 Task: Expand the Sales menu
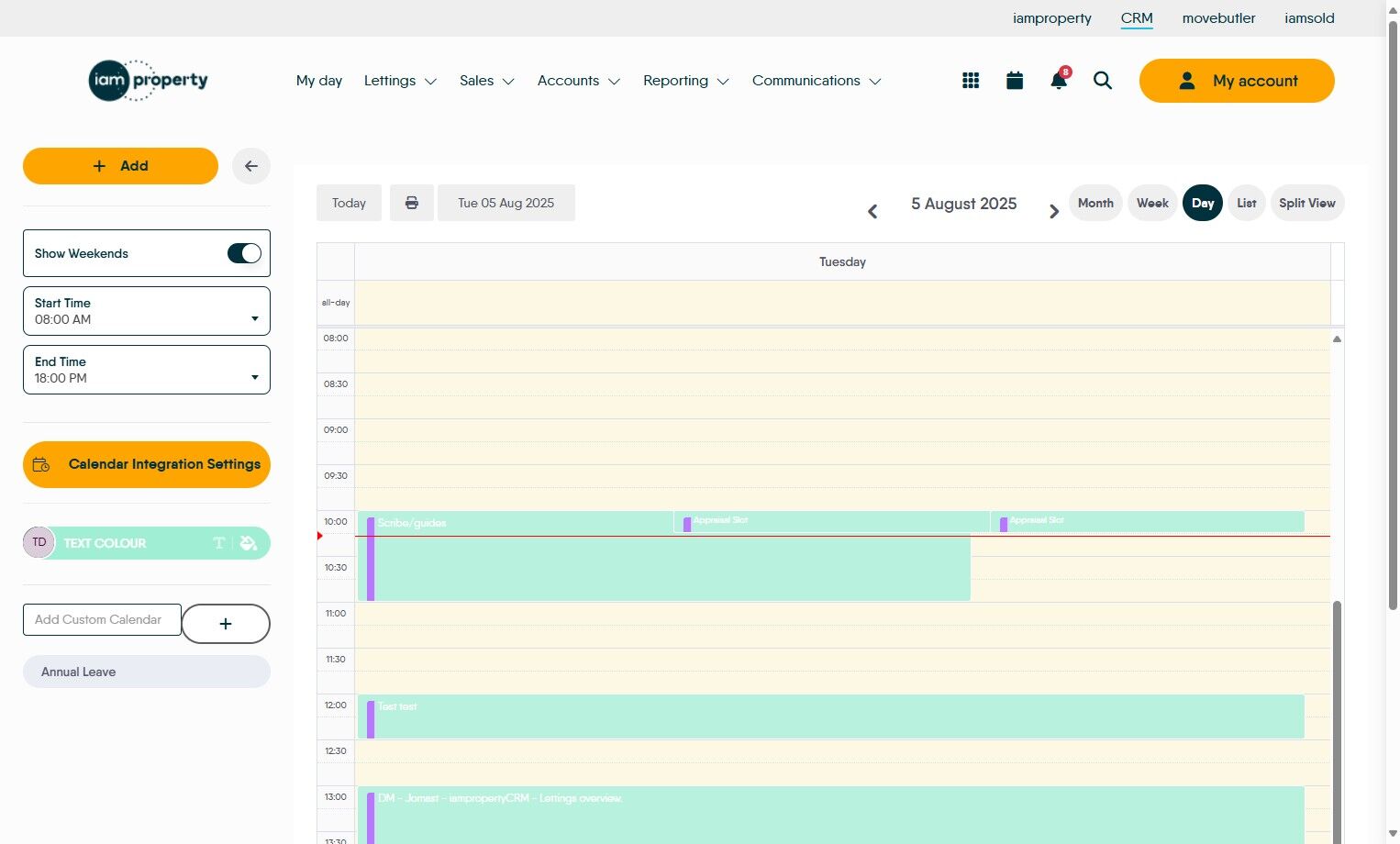click(487, 81)
